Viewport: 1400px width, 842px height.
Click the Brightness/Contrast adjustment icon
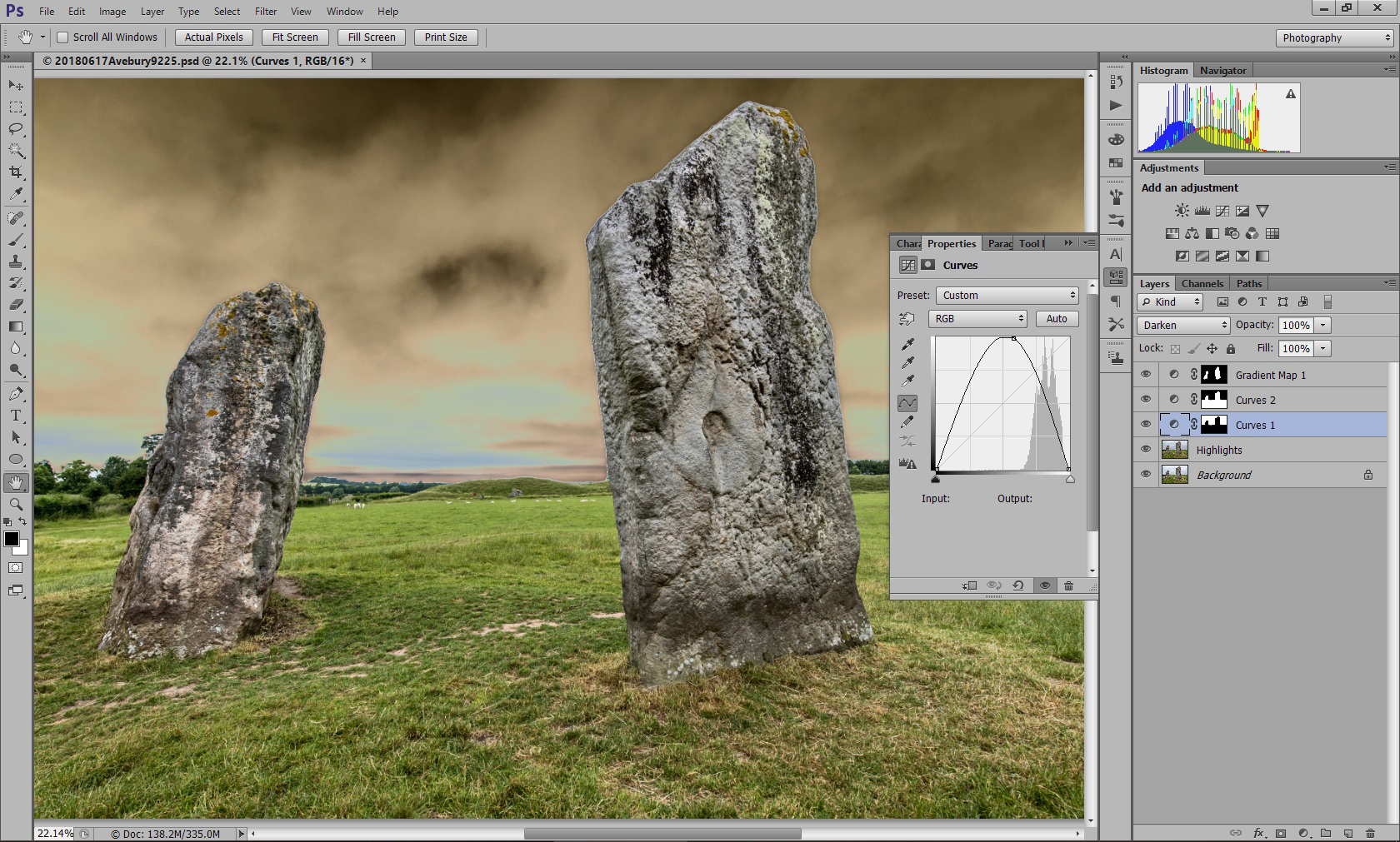pyautogui.click(x=1182, y=211)
